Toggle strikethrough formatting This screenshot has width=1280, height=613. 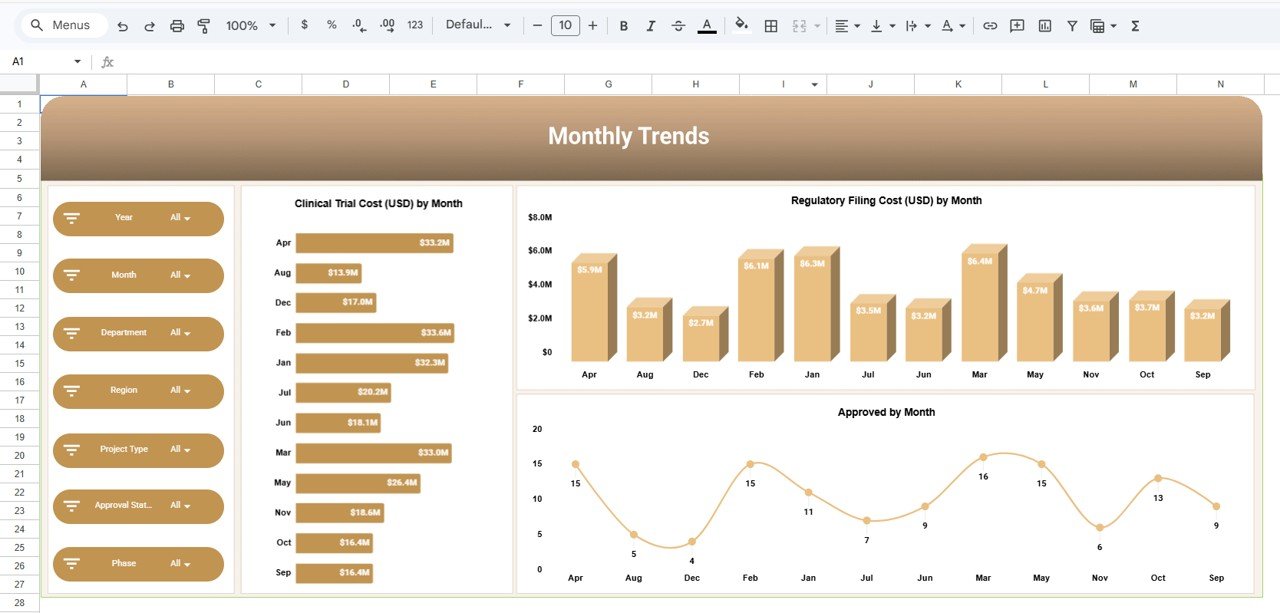[x=678, y=25]
